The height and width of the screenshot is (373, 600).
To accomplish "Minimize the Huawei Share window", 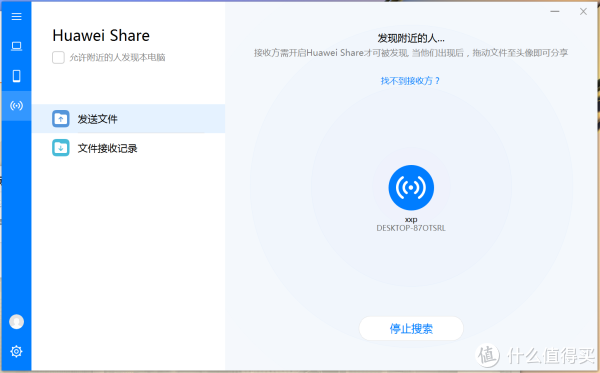I will [555, 11].
